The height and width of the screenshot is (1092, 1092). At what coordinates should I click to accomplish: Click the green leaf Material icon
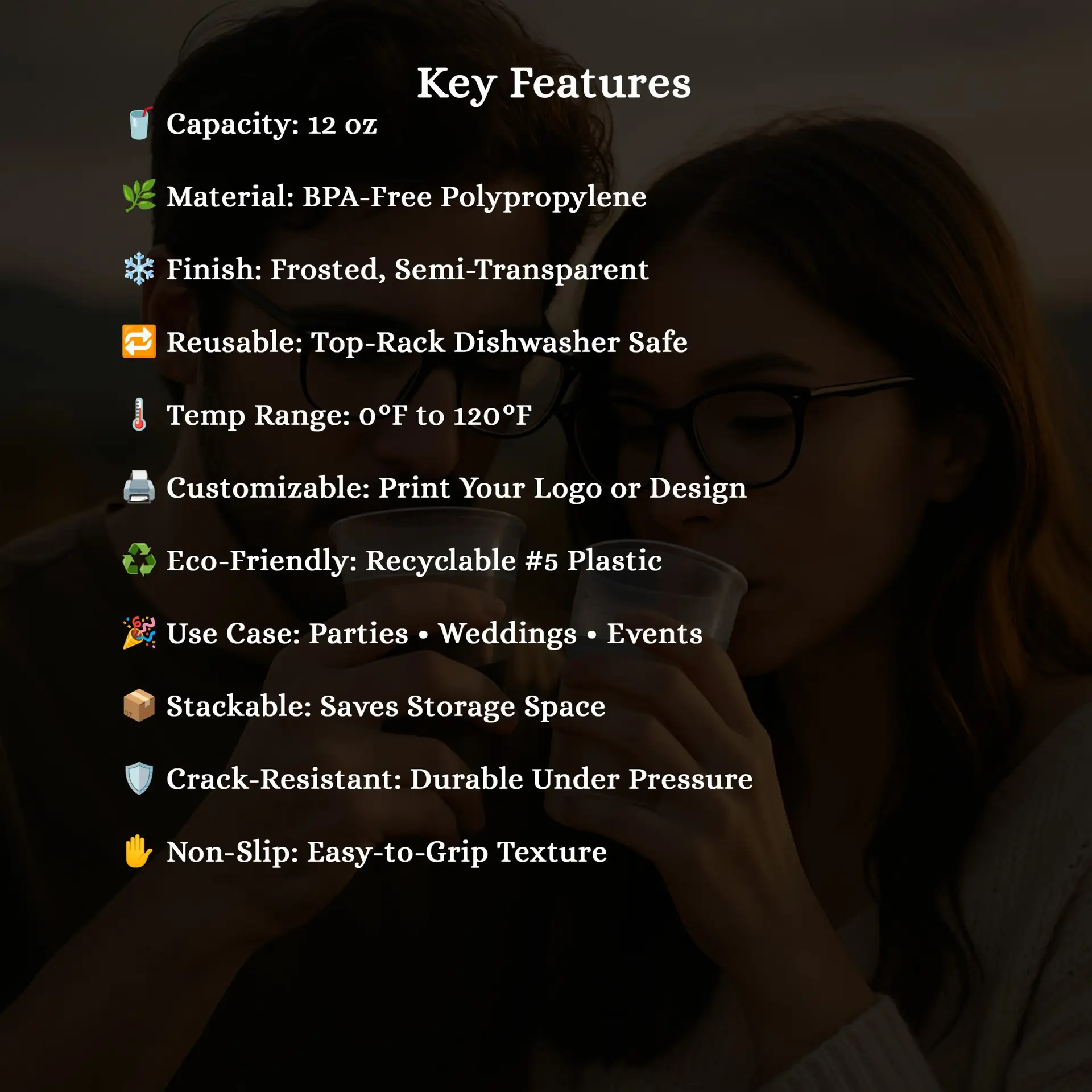click(x=139, y=196)
